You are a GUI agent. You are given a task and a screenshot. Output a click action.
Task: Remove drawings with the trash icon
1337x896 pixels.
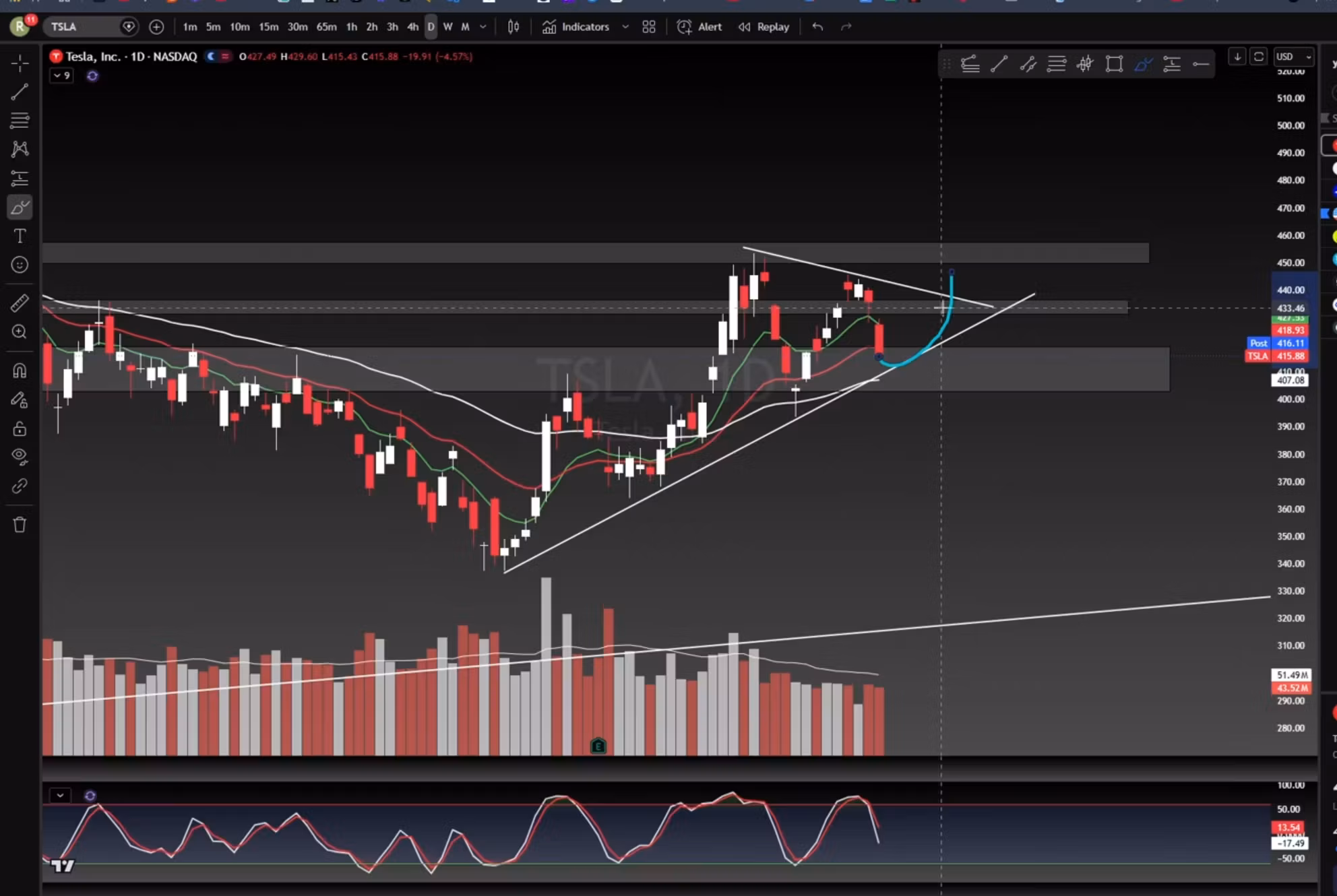20,525
